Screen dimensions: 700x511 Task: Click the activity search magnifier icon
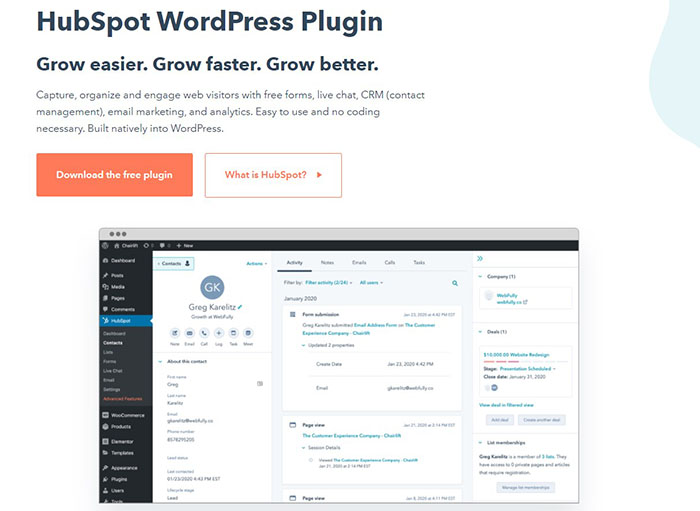(455, 283)
